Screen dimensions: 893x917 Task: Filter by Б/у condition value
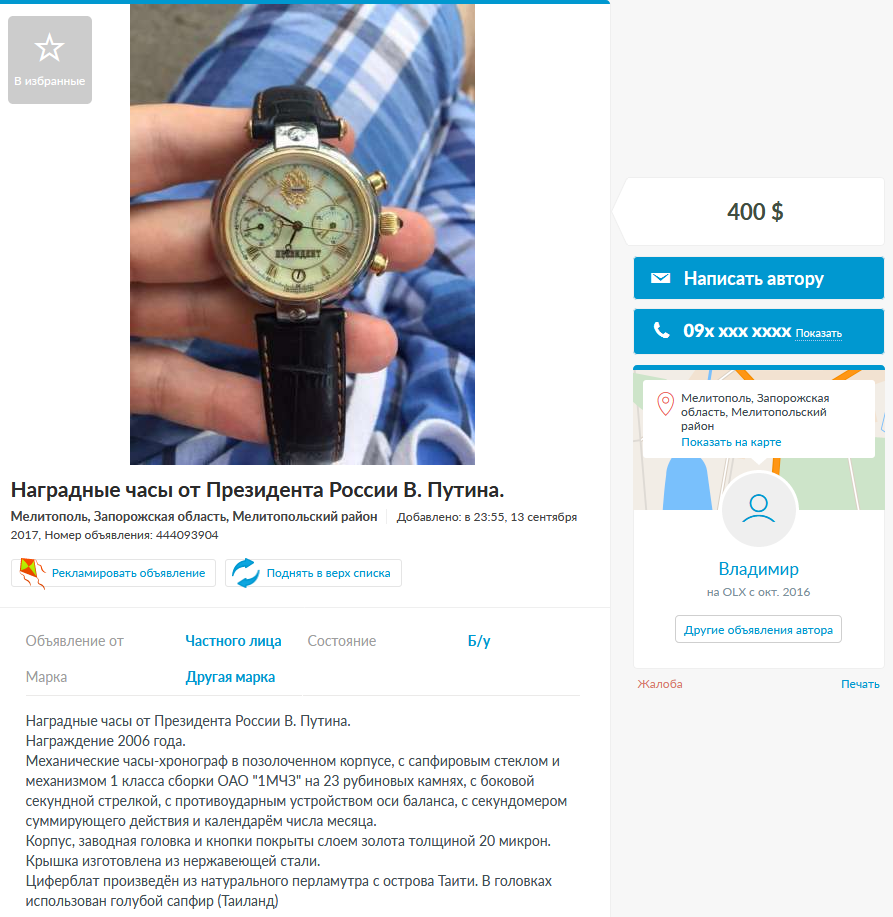pyautogui.click(x=479, y=641)
